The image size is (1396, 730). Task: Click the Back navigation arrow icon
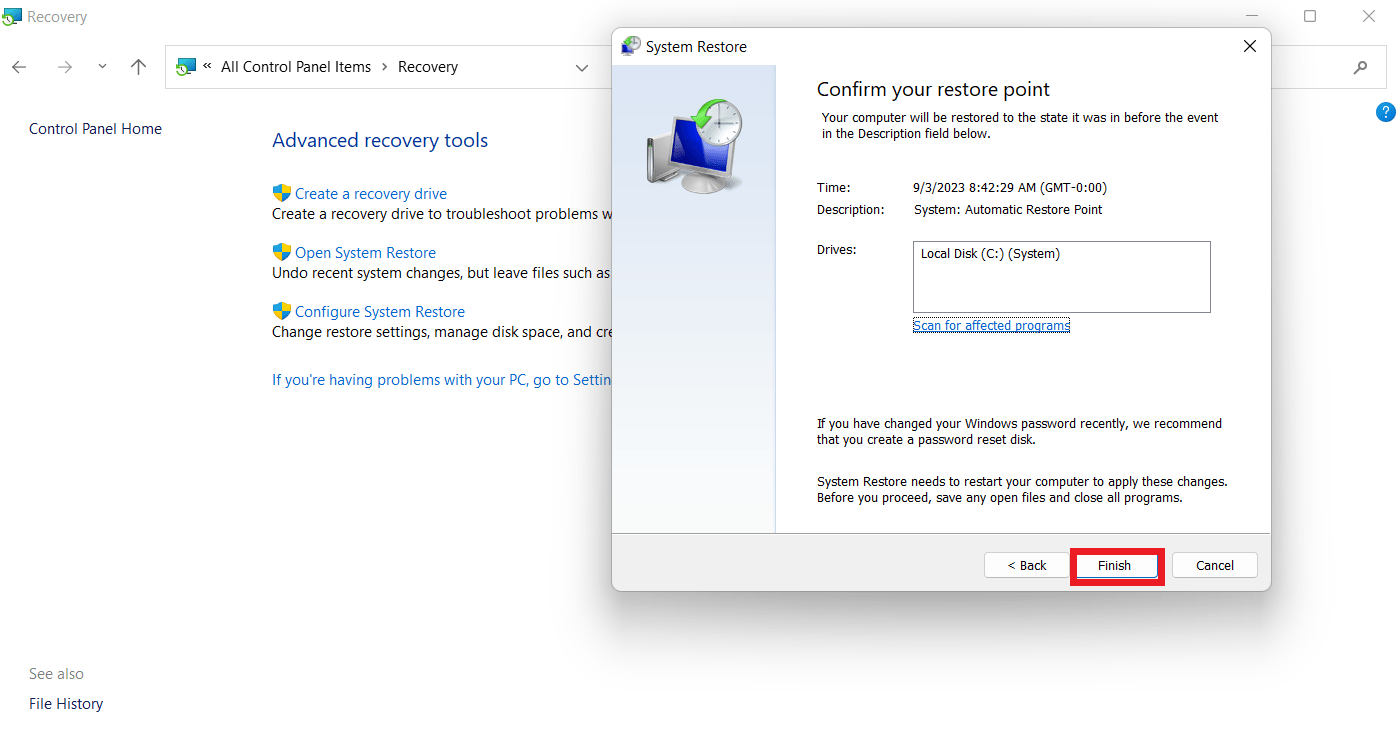[x=19, y=67]
